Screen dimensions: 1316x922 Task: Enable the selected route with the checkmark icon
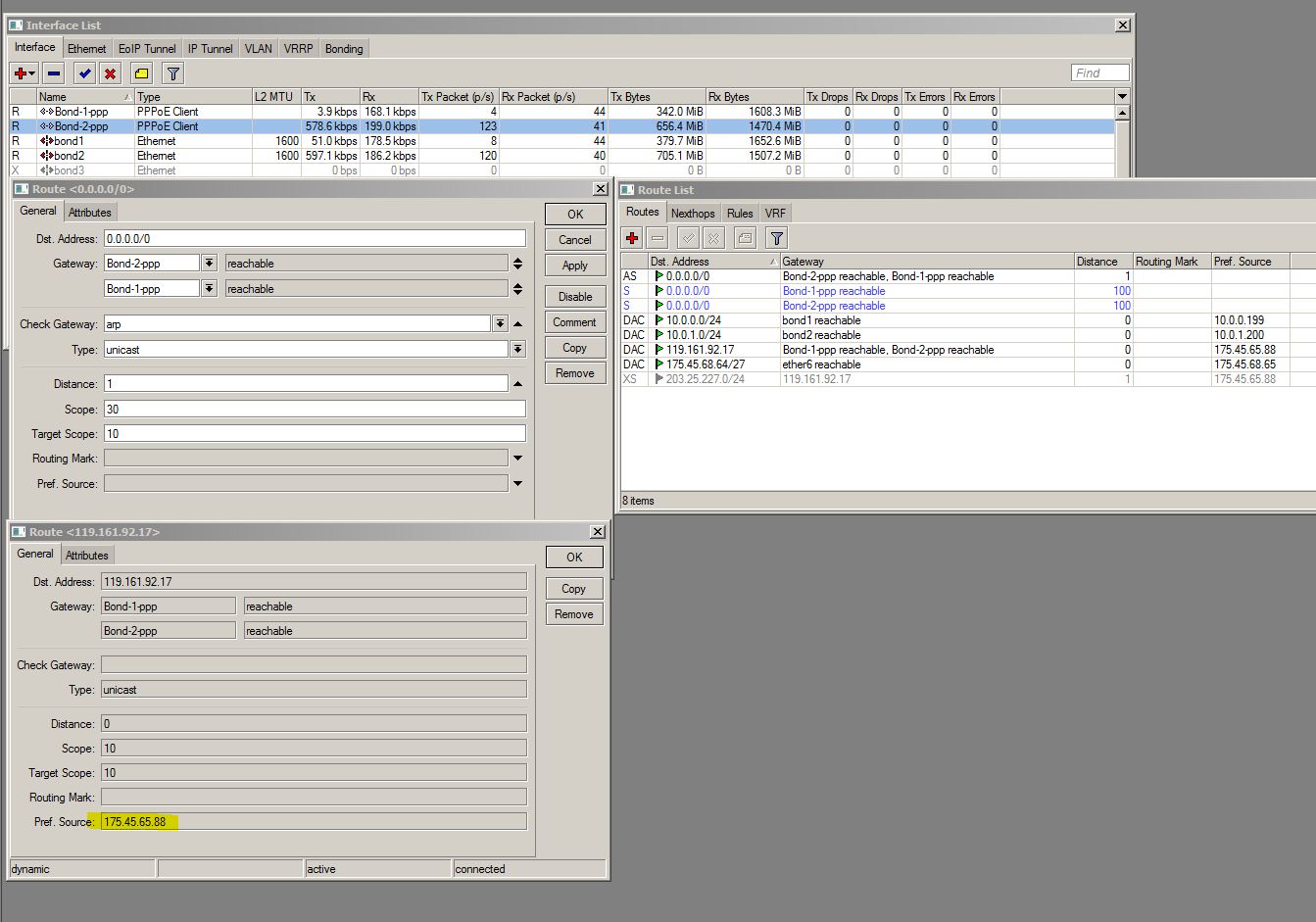[x=687, y=237]
